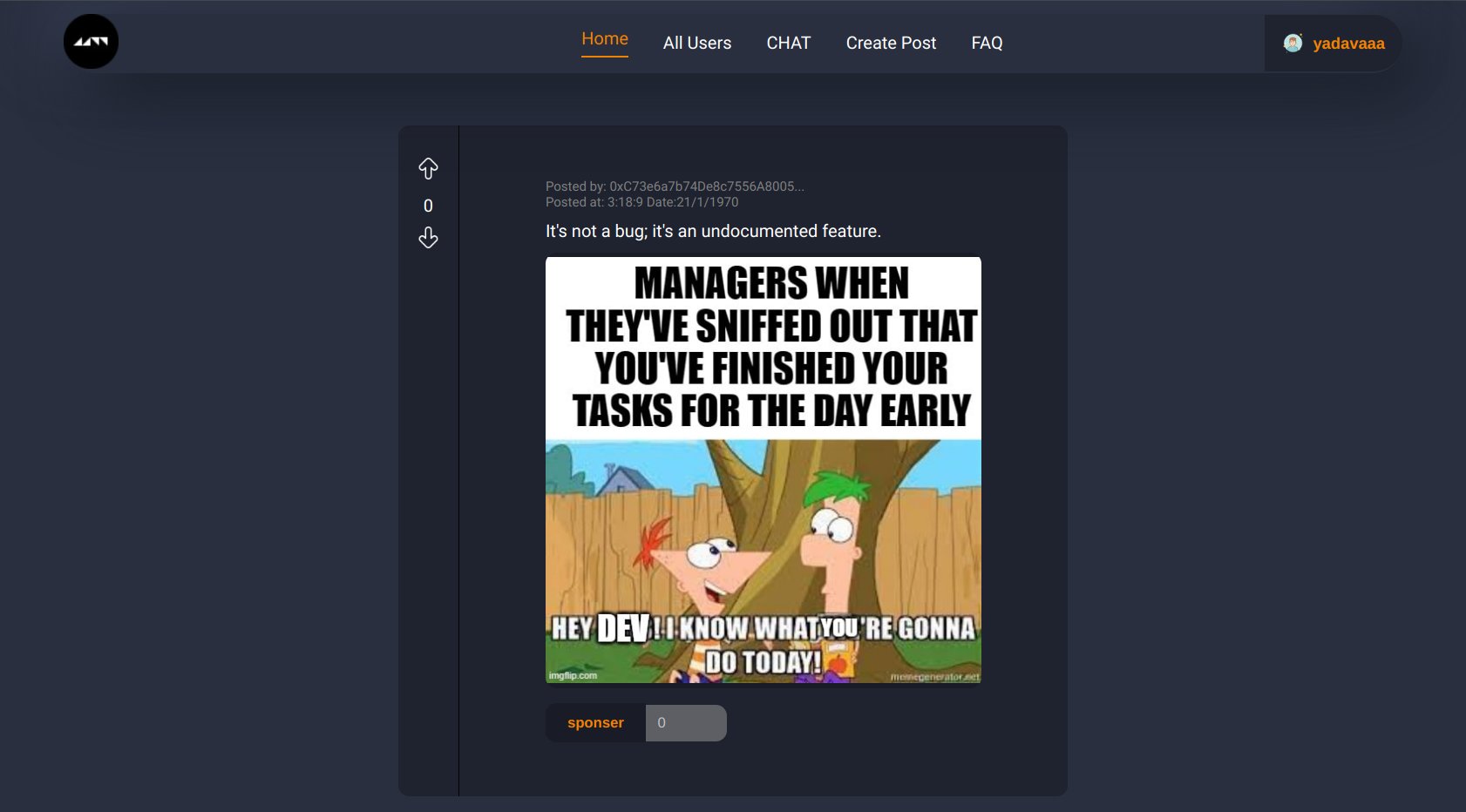Click the sponser button
The height and width of the screenshot is (812, 1466).
click(x=595, y=723)
